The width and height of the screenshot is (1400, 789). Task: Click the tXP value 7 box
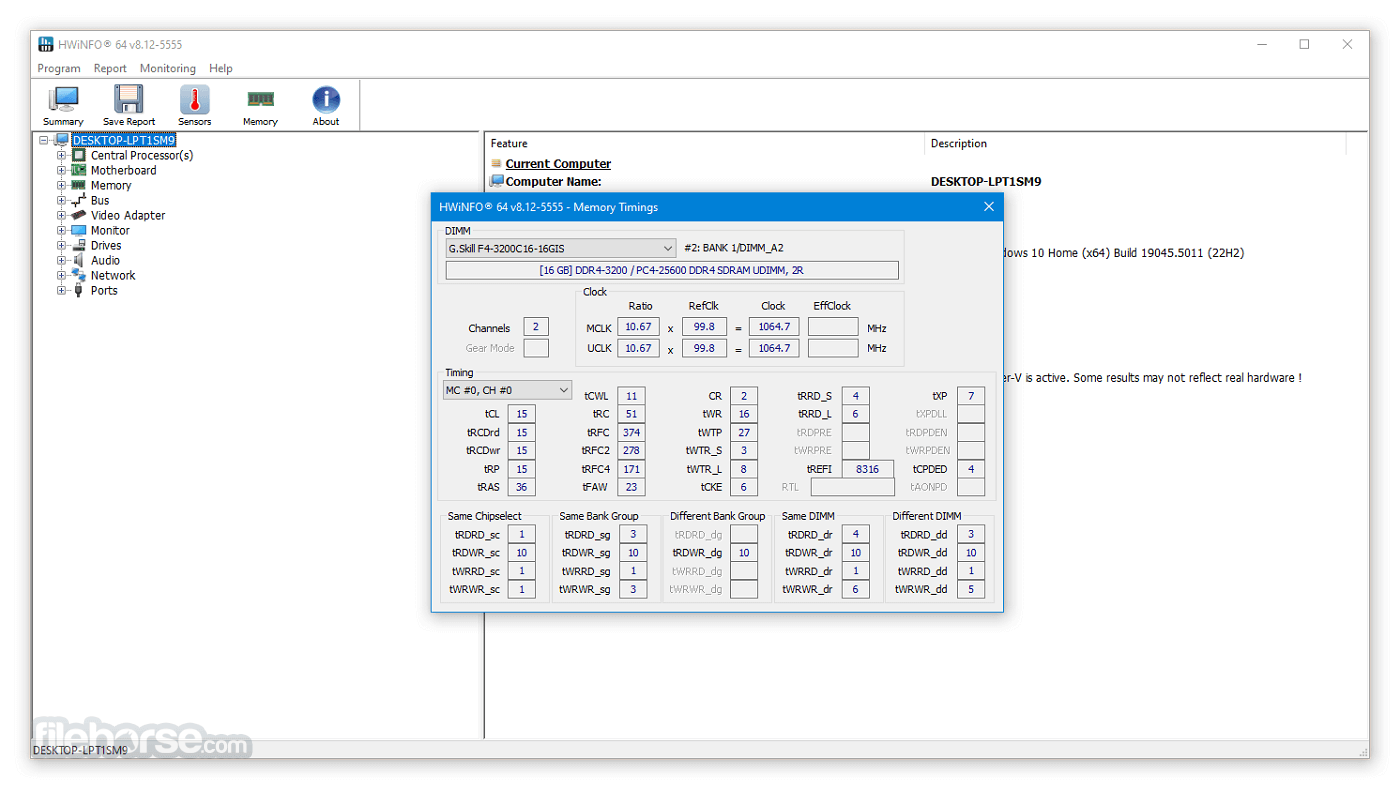[x=971, y=396]
